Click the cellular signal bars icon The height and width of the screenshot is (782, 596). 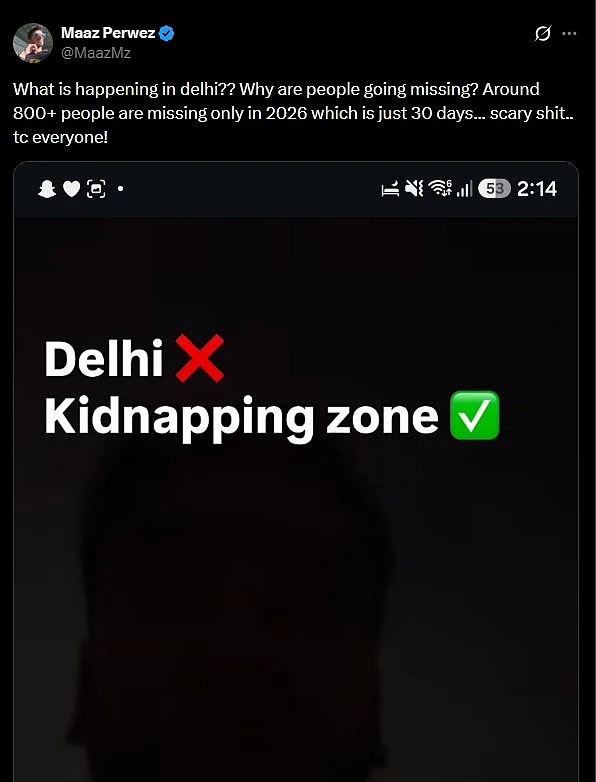click(464, 189)
